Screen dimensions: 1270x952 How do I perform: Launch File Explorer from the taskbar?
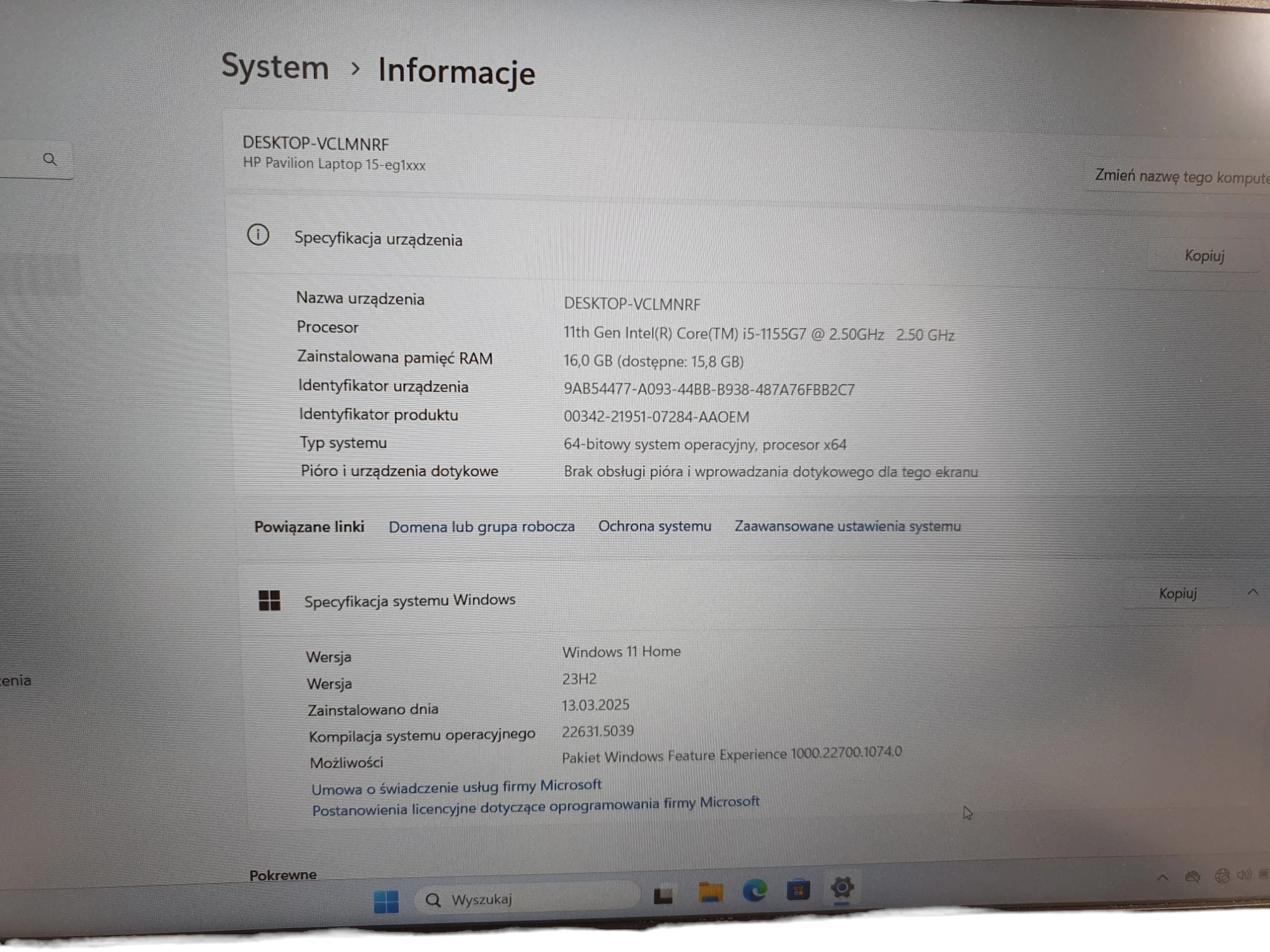pos(711,893)
